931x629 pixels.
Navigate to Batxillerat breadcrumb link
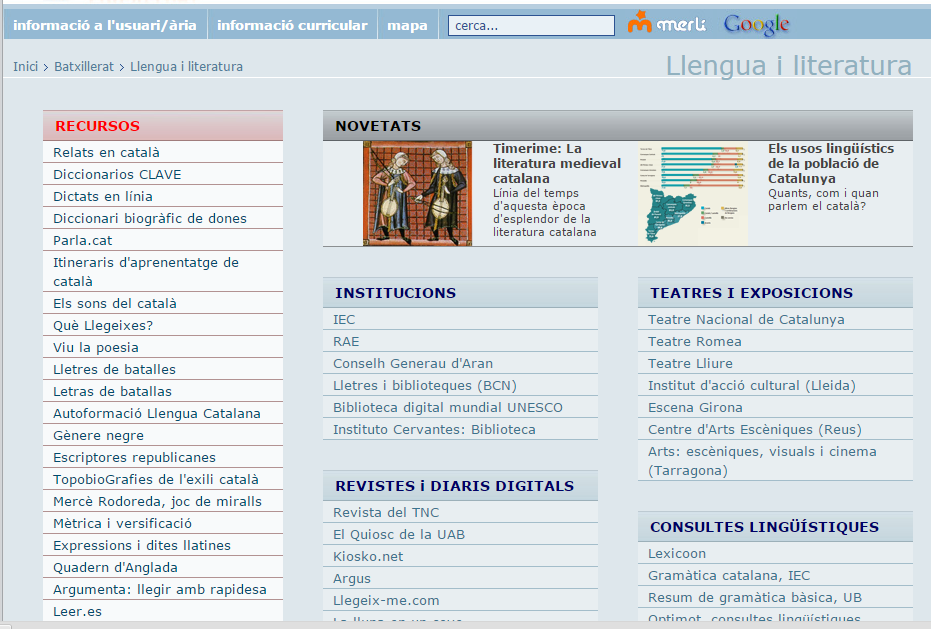coord(86,67)
